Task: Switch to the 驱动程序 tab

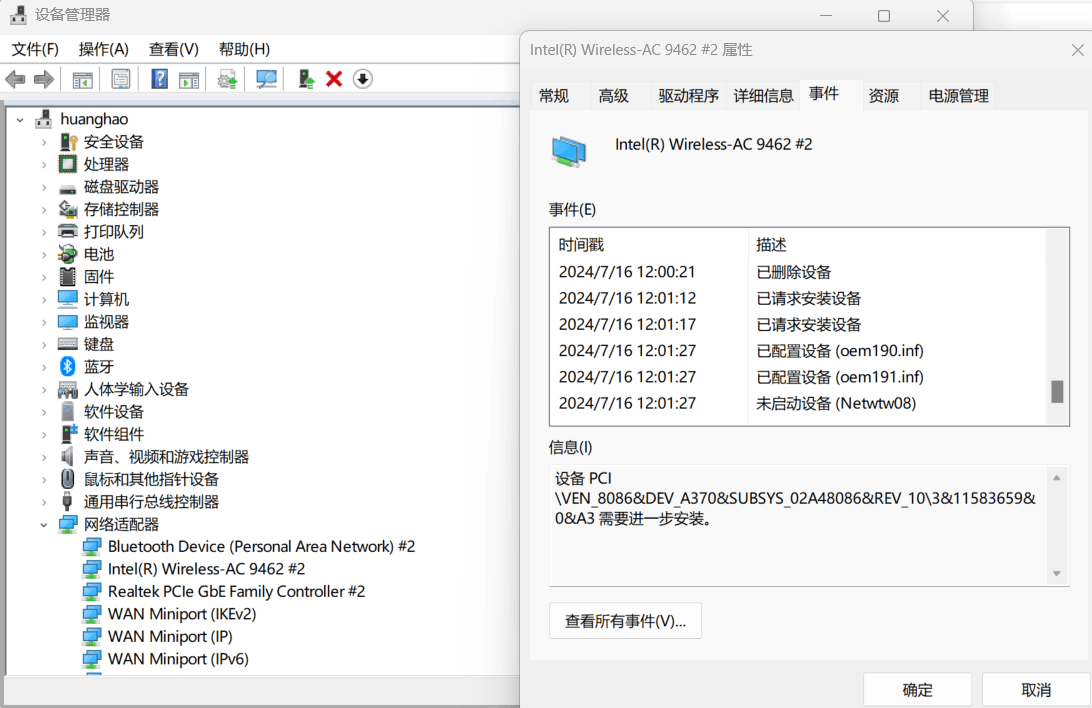Action: 689,96
